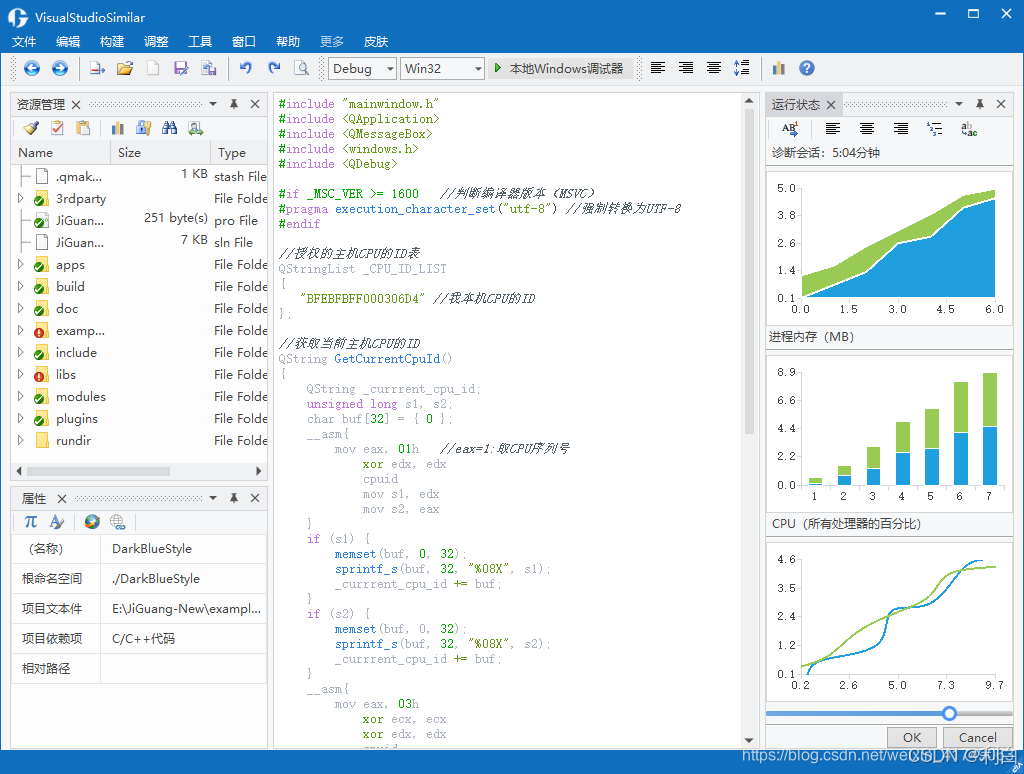
Task: Click the DarkBlueStyle name value field
Action: click(184, 549)
